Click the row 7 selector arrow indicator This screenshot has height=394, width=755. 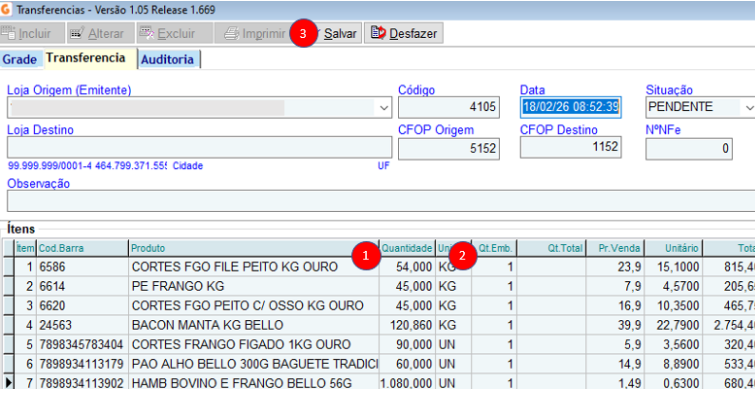[x=8, y=383]
